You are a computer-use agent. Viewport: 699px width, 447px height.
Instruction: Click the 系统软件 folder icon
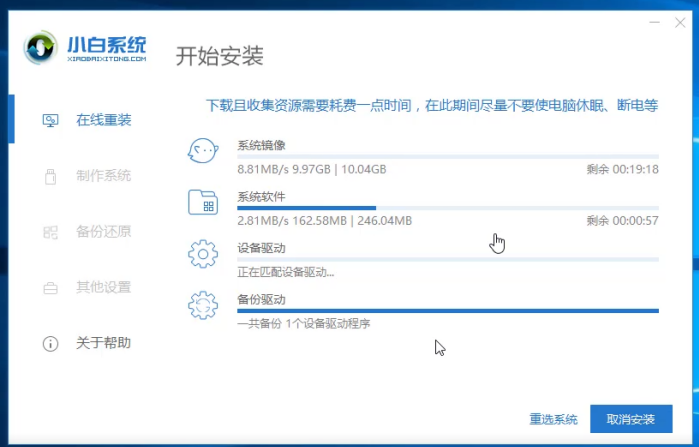[203, 202]
